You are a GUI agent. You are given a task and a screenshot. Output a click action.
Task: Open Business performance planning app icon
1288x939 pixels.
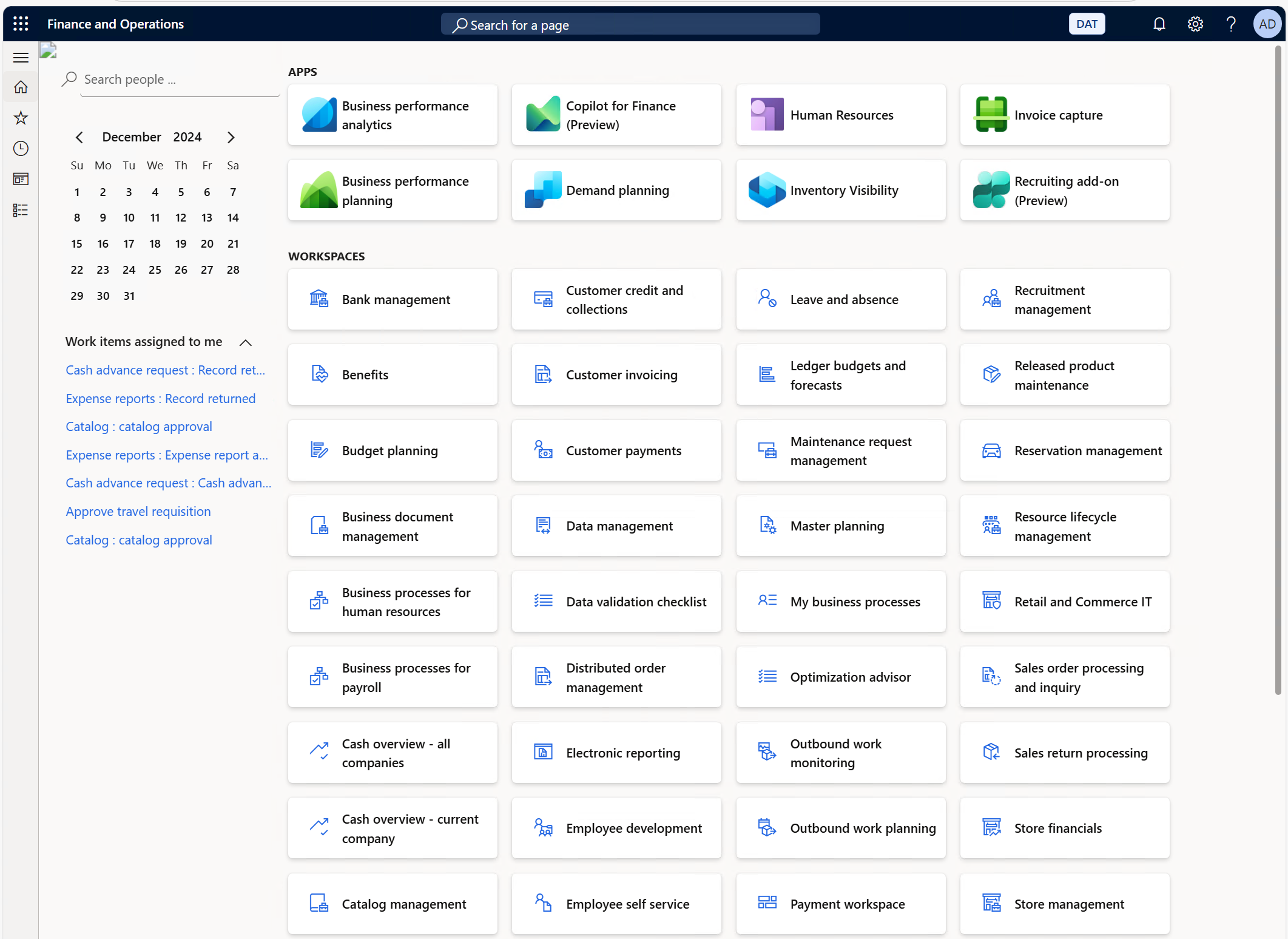click(x=319, y=190)
